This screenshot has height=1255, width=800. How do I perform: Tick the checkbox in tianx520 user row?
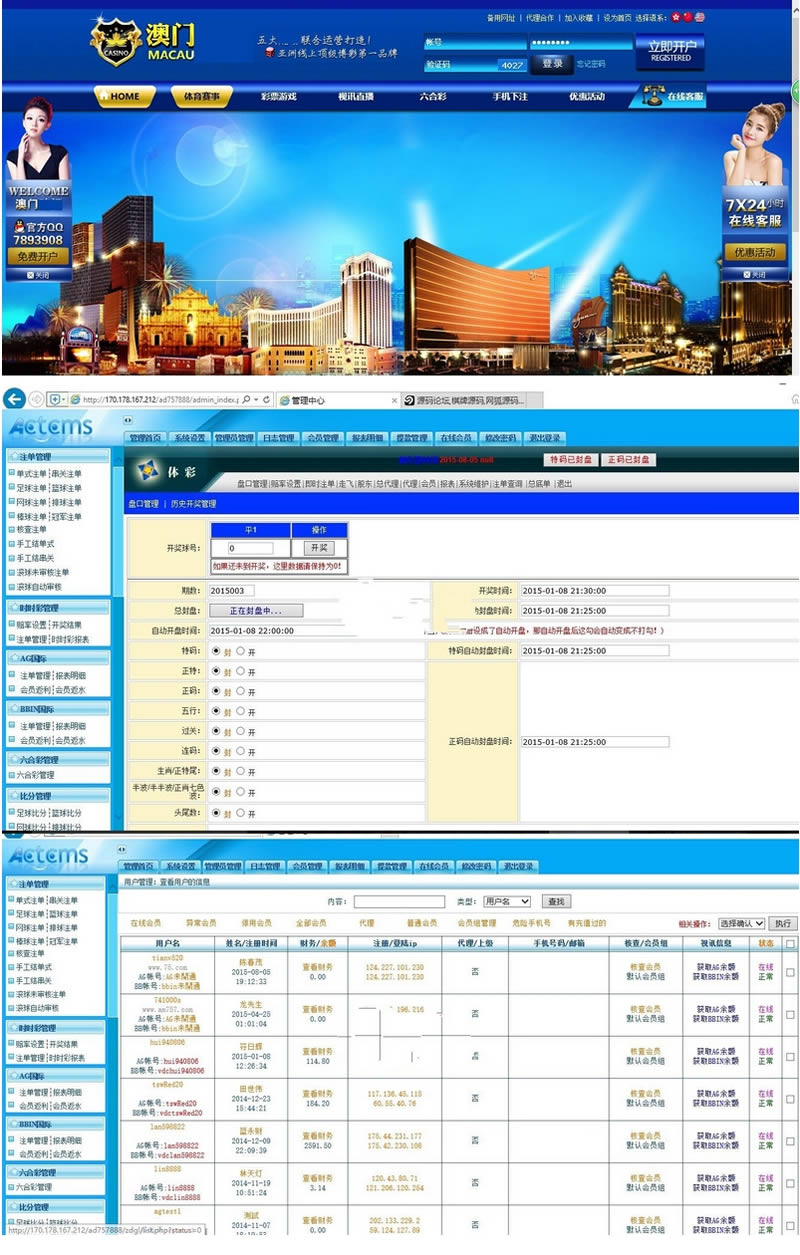point(790,972)
